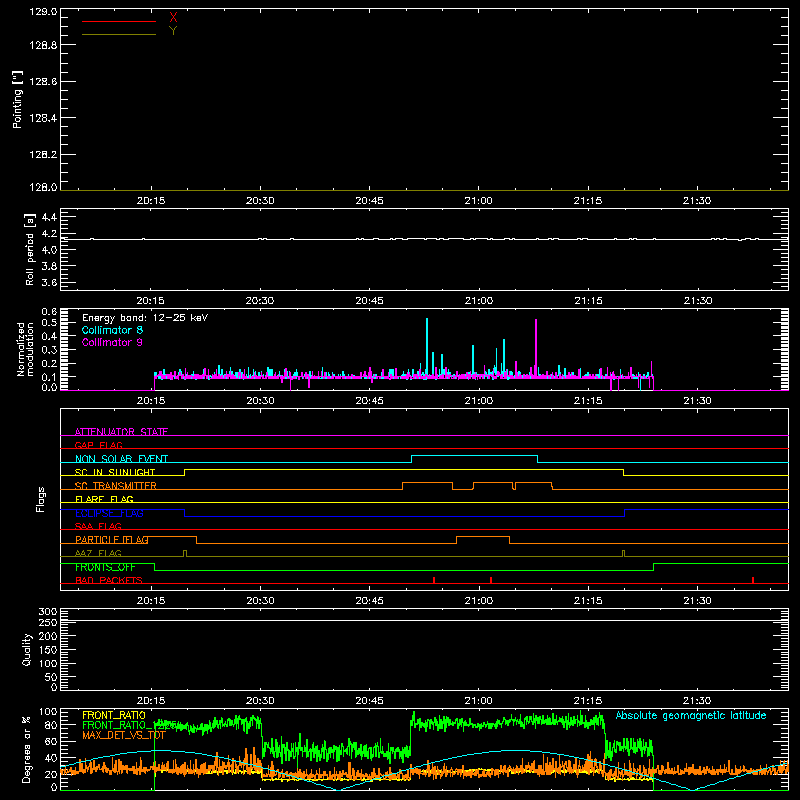800x800 pixels.
Task: Click the yellow FRONT_RATIO legend label
Action: point(114,715)
